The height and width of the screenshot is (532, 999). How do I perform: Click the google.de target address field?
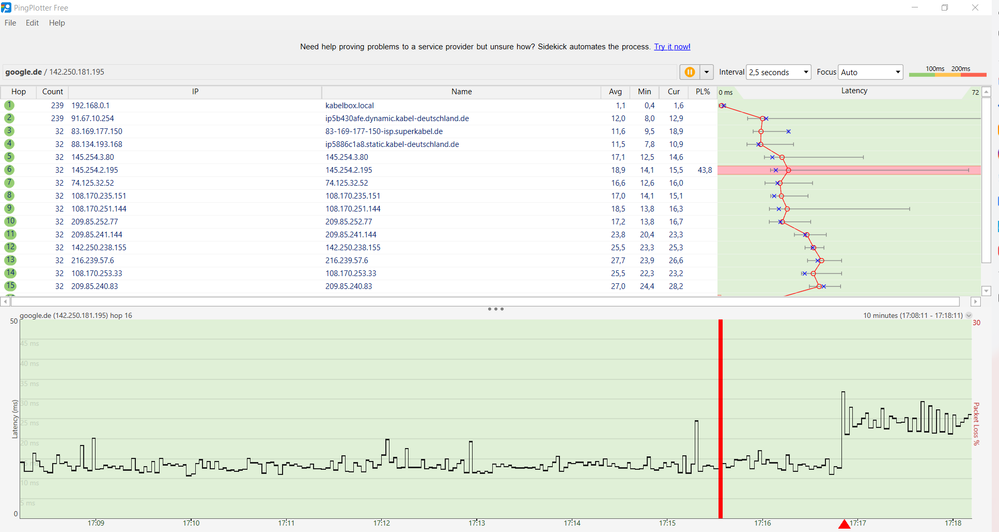coord(340,72)
